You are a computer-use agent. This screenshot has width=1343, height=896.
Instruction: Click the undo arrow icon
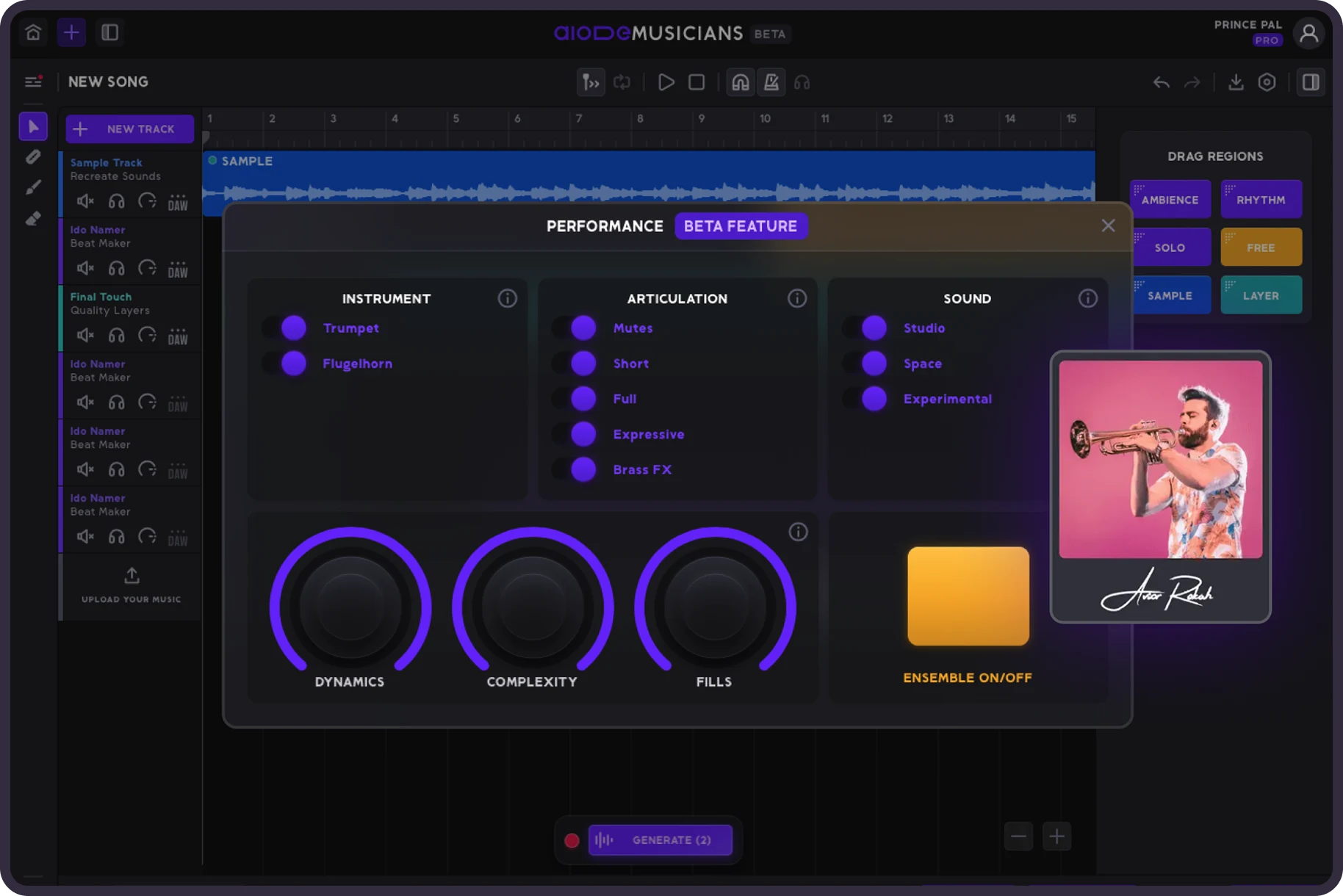1161,82
